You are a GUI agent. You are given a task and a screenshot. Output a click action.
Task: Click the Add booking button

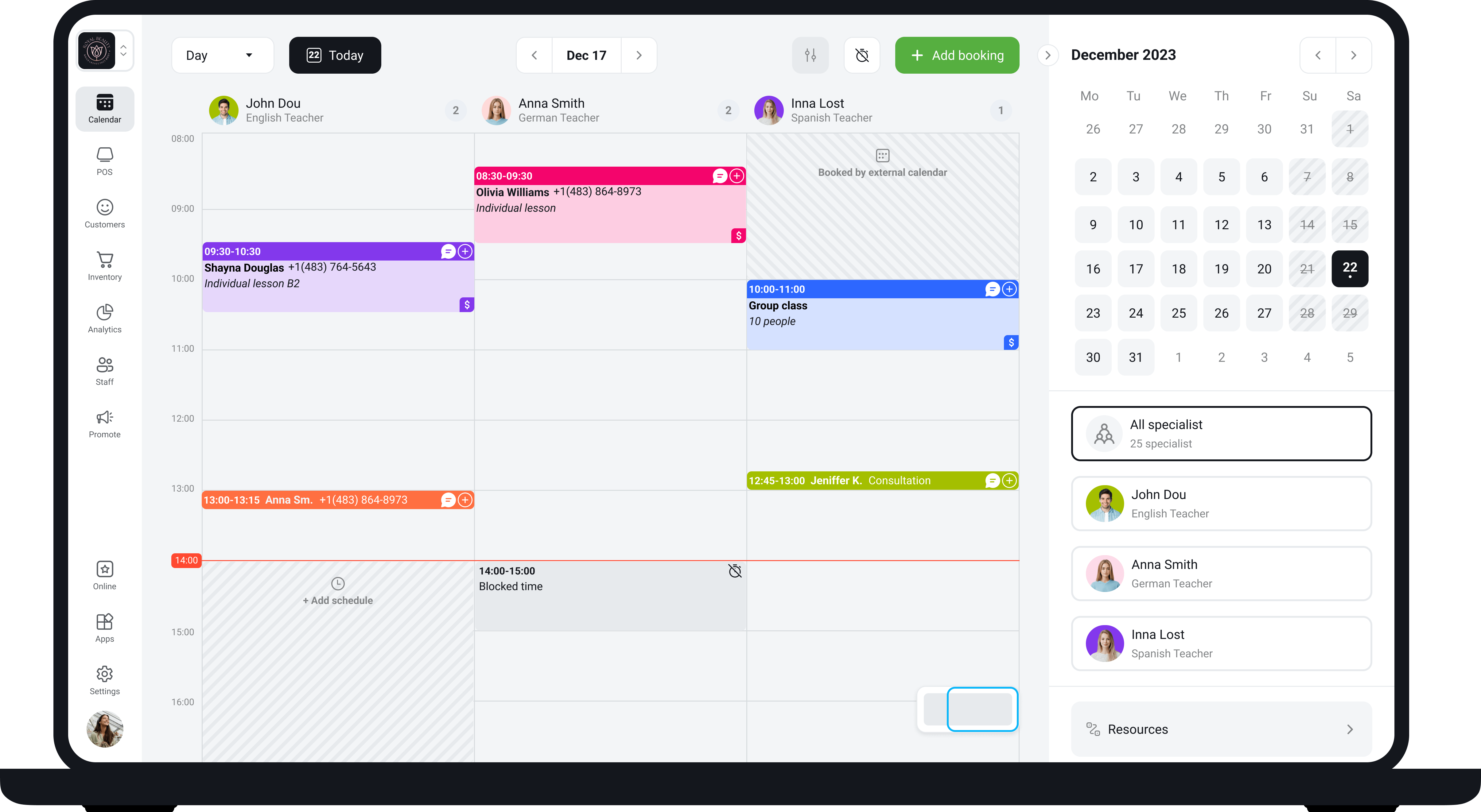pyautogui.click(x=957, y=55)
